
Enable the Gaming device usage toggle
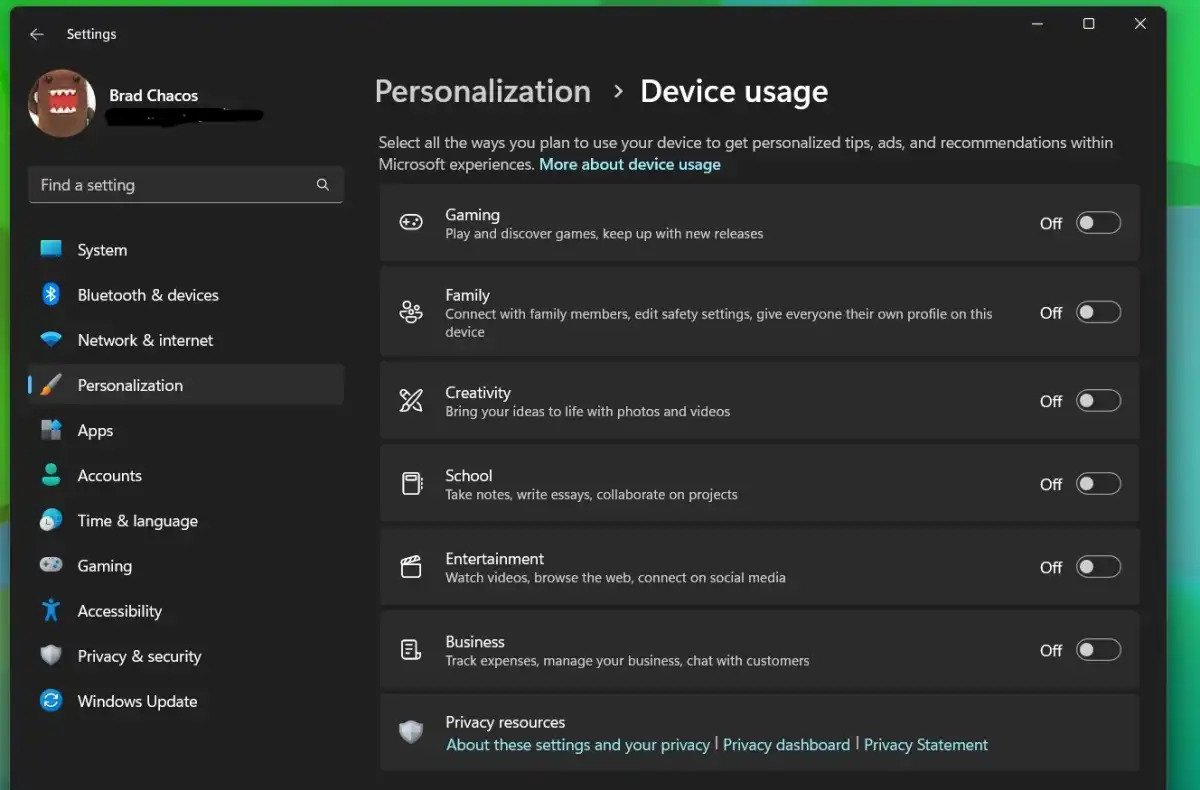[1097, 222]
